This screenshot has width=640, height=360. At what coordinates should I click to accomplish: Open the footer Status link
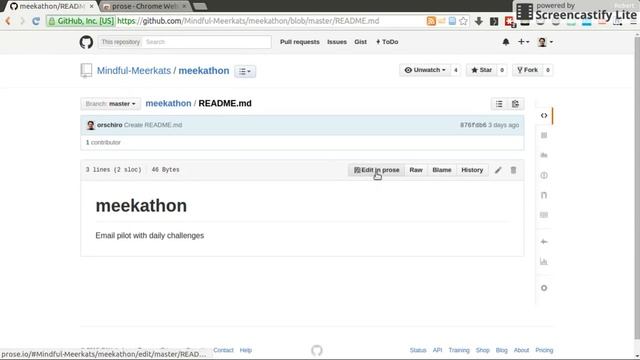click(418, 350)
